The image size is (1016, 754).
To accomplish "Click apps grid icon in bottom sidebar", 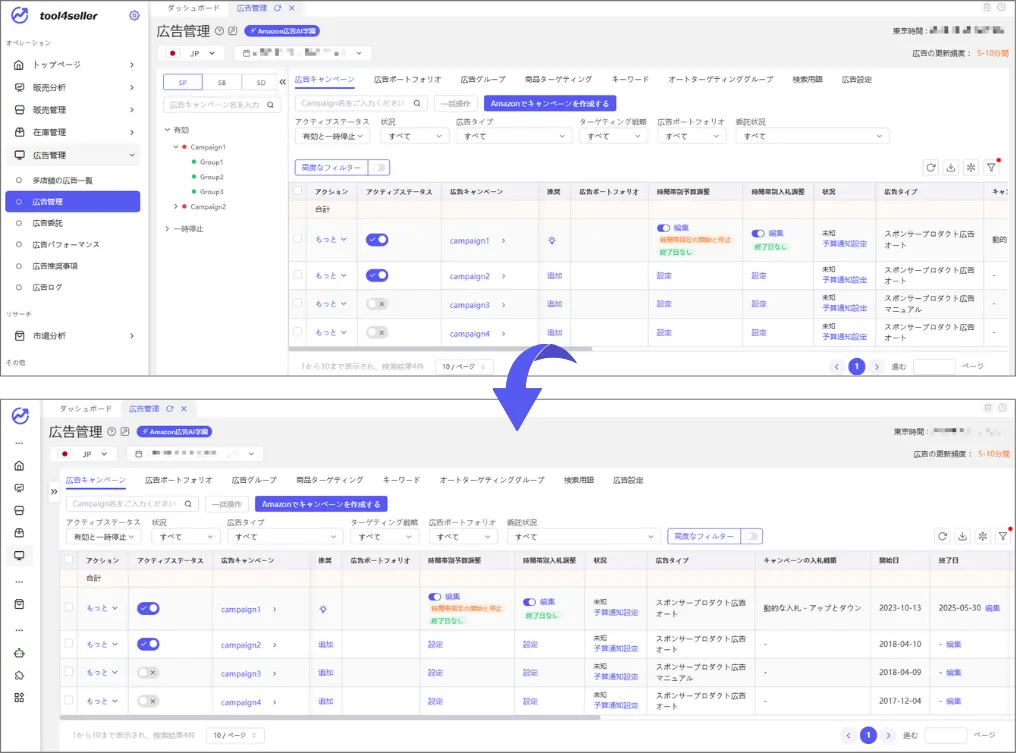I will click(19, 698).
